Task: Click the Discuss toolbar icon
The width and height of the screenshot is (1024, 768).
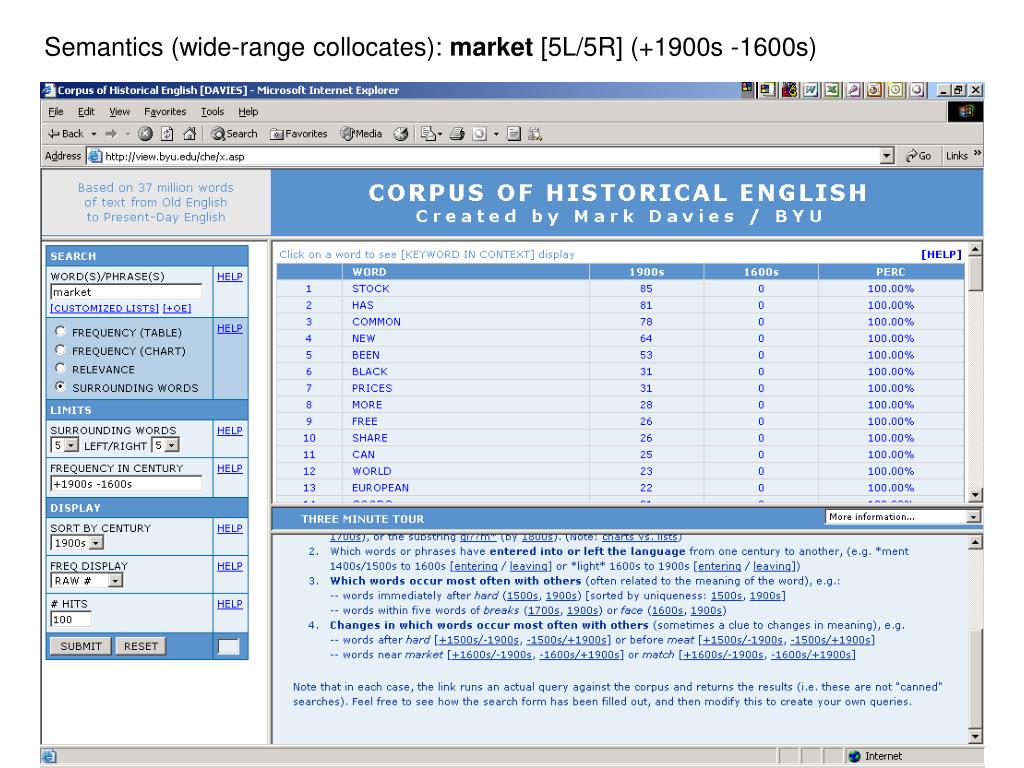Action: tap(514, 134)
